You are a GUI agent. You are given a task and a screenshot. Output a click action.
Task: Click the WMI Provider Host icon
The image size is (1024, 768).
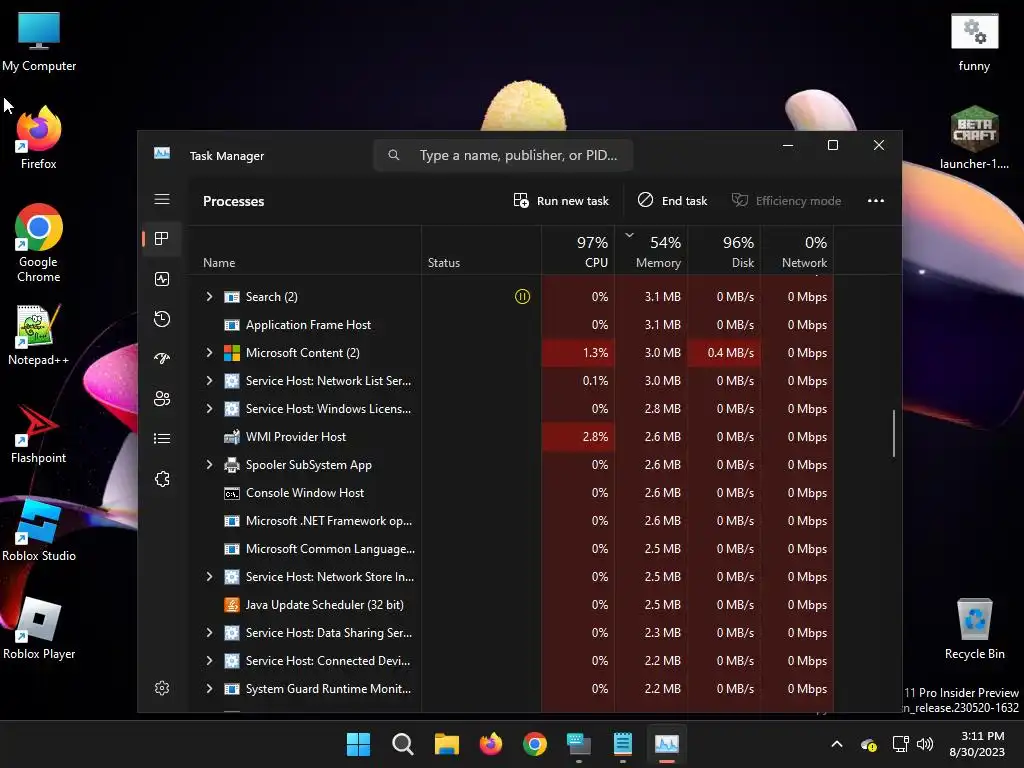pos(231,437)
